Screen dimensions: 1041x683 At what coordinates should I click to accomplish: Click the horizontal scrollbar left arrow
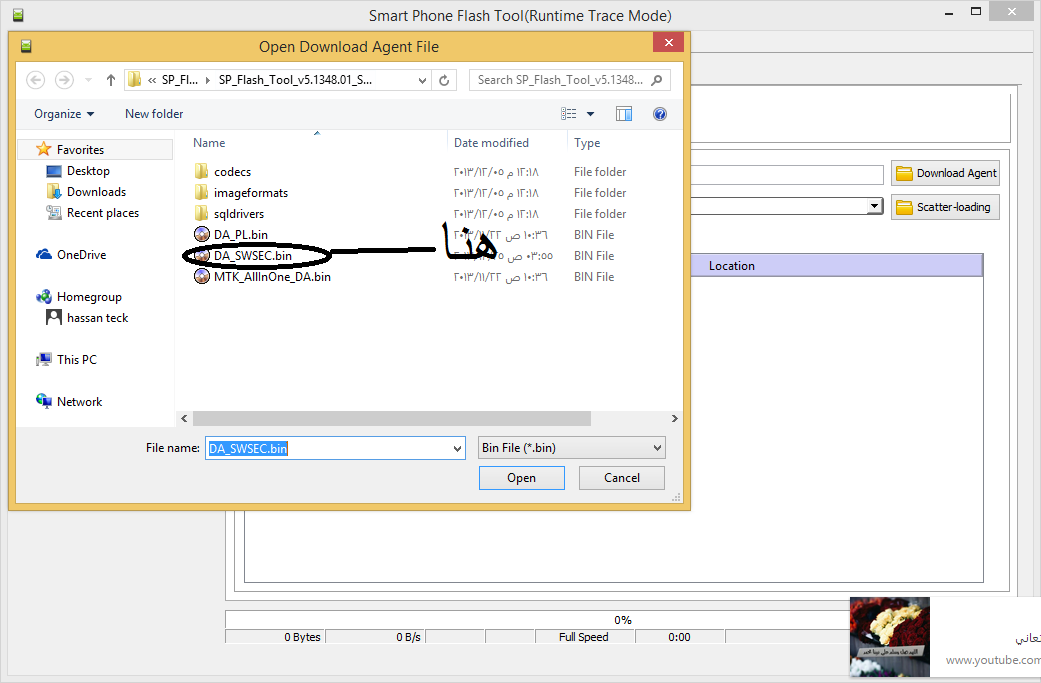(184, 419)
